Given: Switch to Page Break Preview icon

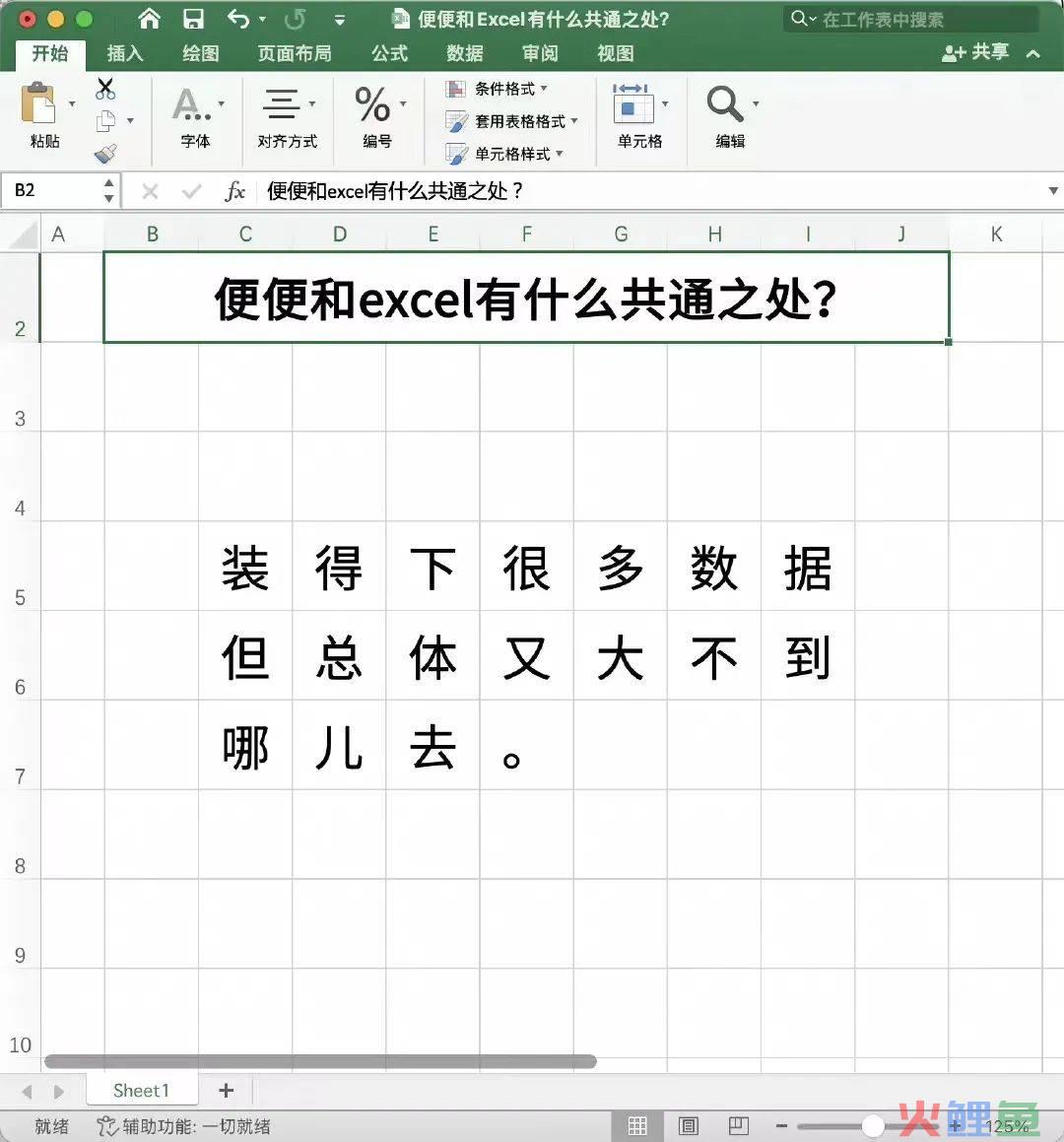Looking at the screenshot, I should (x=739, y=1126).
